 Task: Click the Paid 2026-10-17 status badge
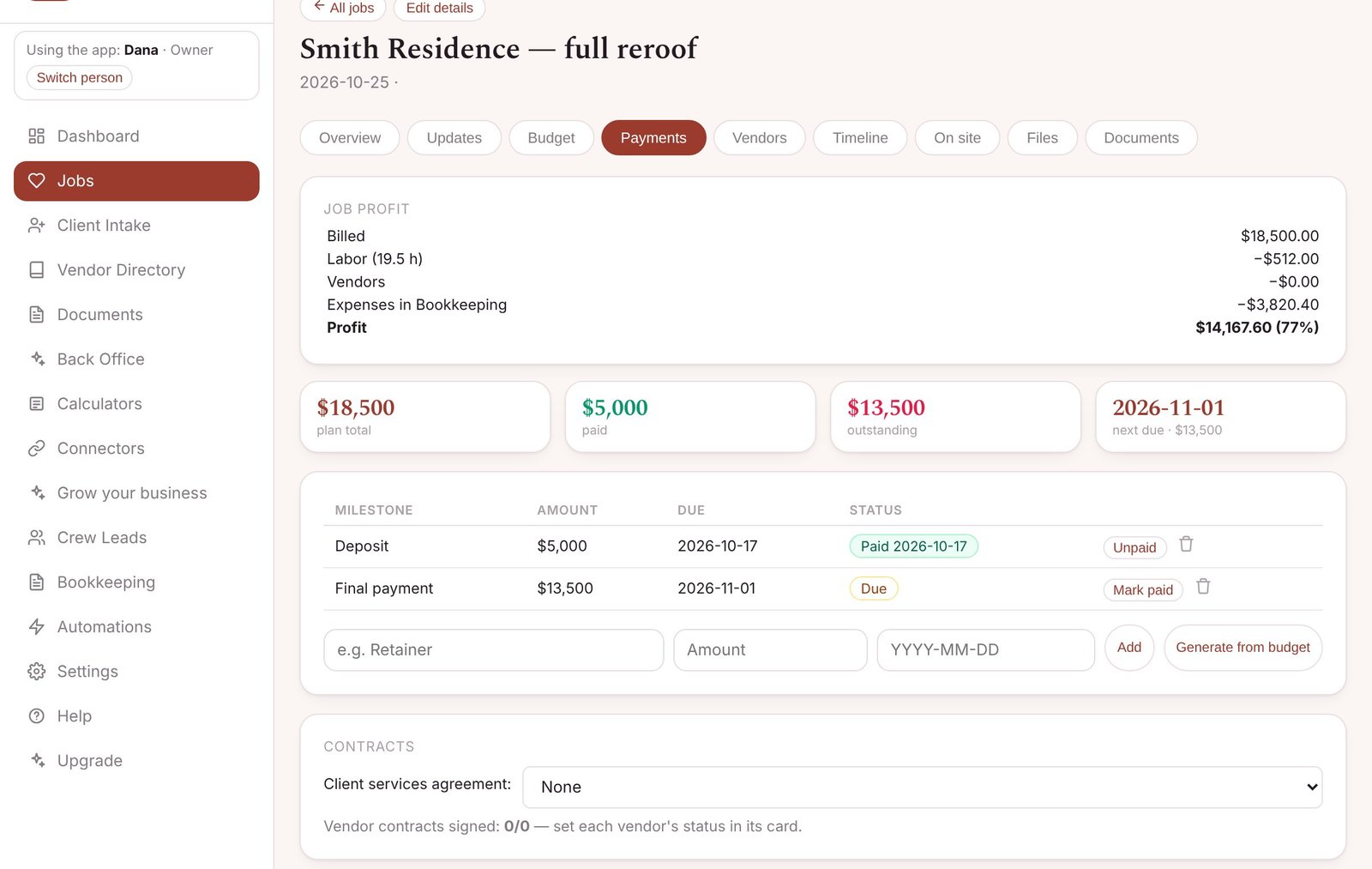[914, 546]
